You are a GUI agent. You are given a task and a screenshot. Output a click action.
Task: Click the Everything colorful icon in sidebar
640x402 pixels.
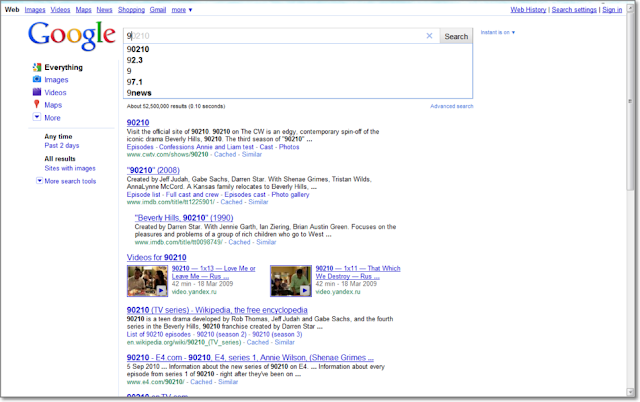[x=37, y=67]
